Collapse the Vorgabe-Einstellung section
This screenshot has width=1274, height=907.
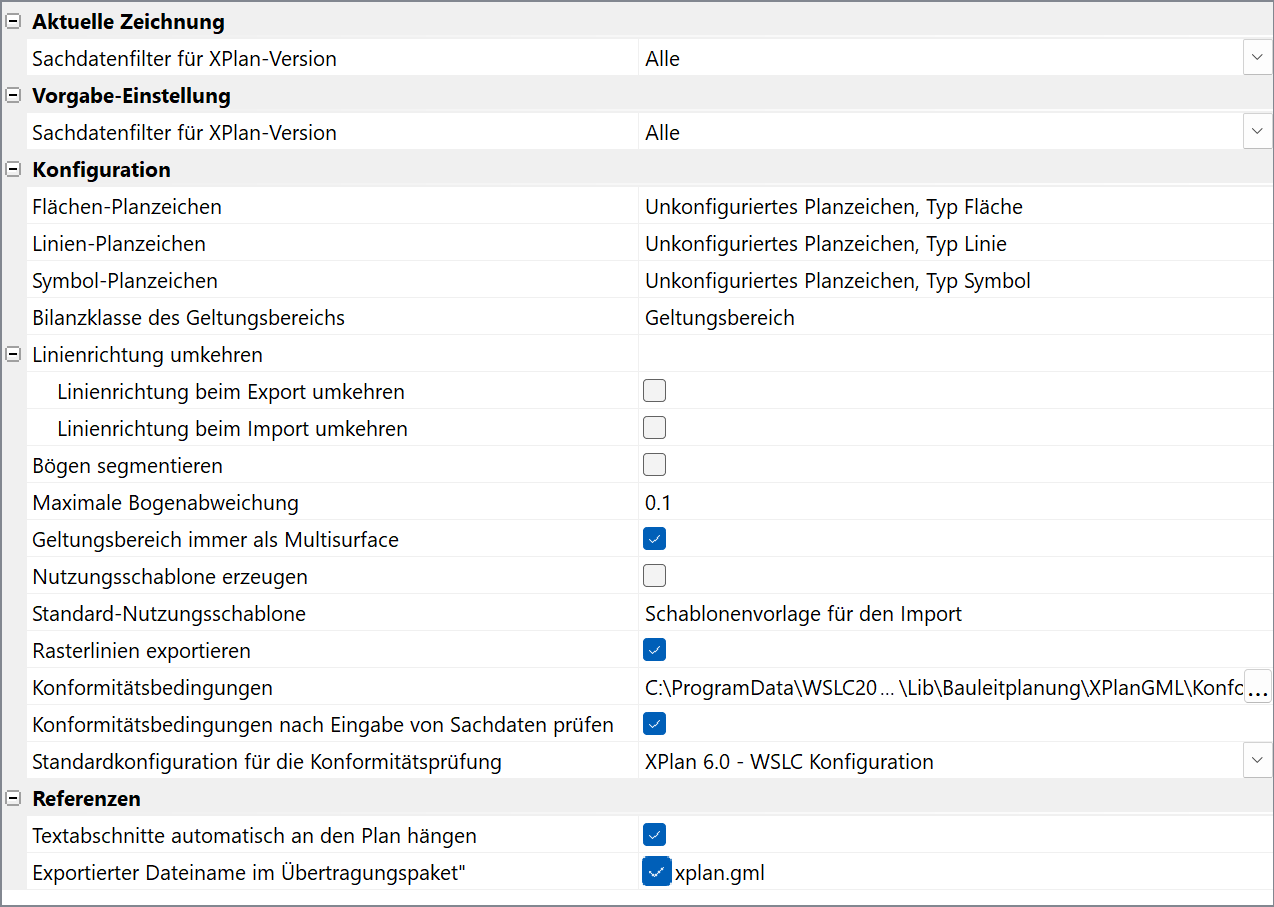pyautogui.click(x=14, y=96)
